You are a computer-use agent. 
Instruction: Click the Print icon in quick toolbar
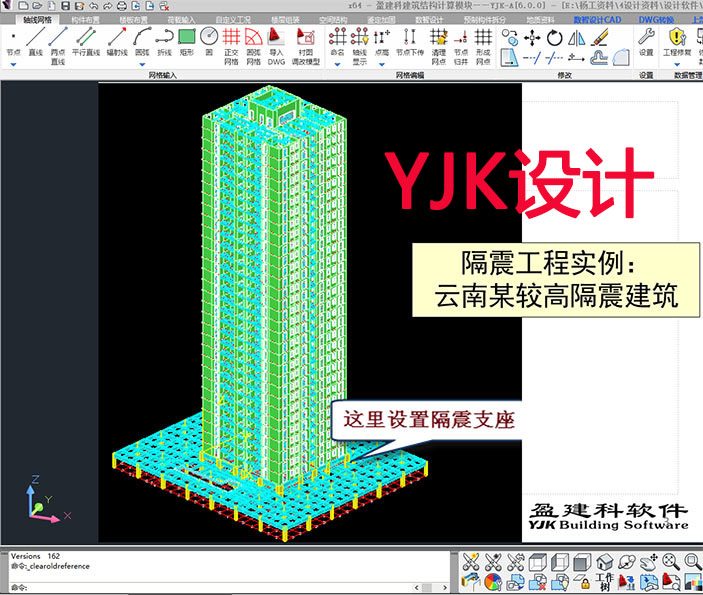(122, 6)
